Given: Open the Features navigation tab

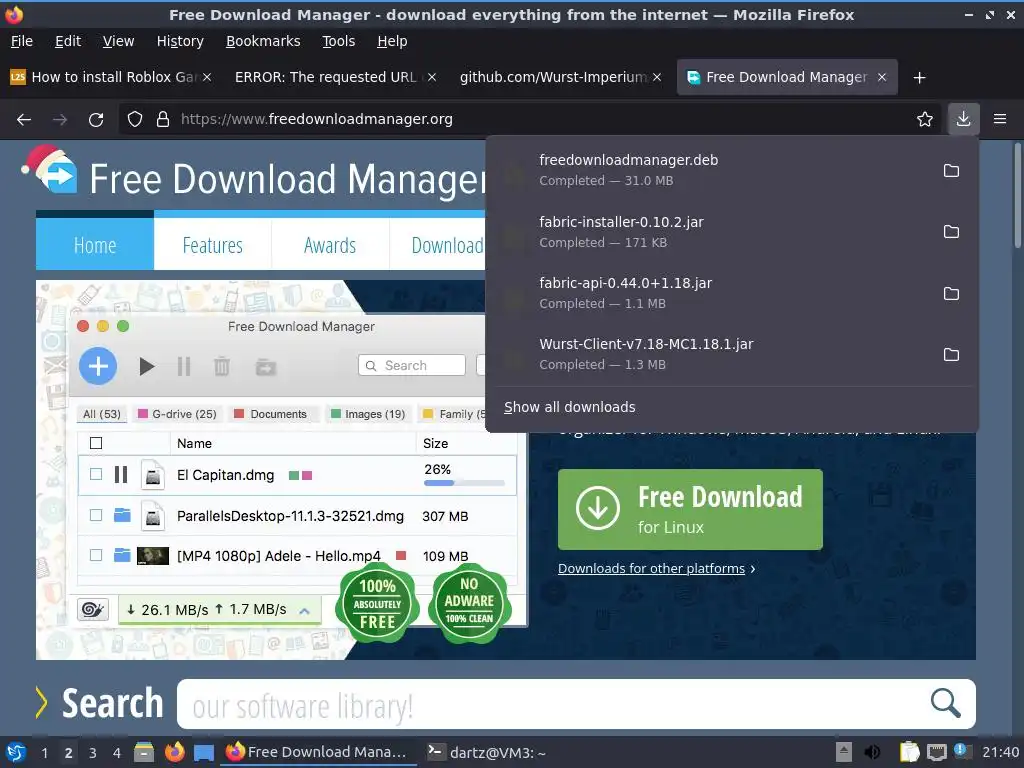Looking at the screenshot, I should click(212, 245).
